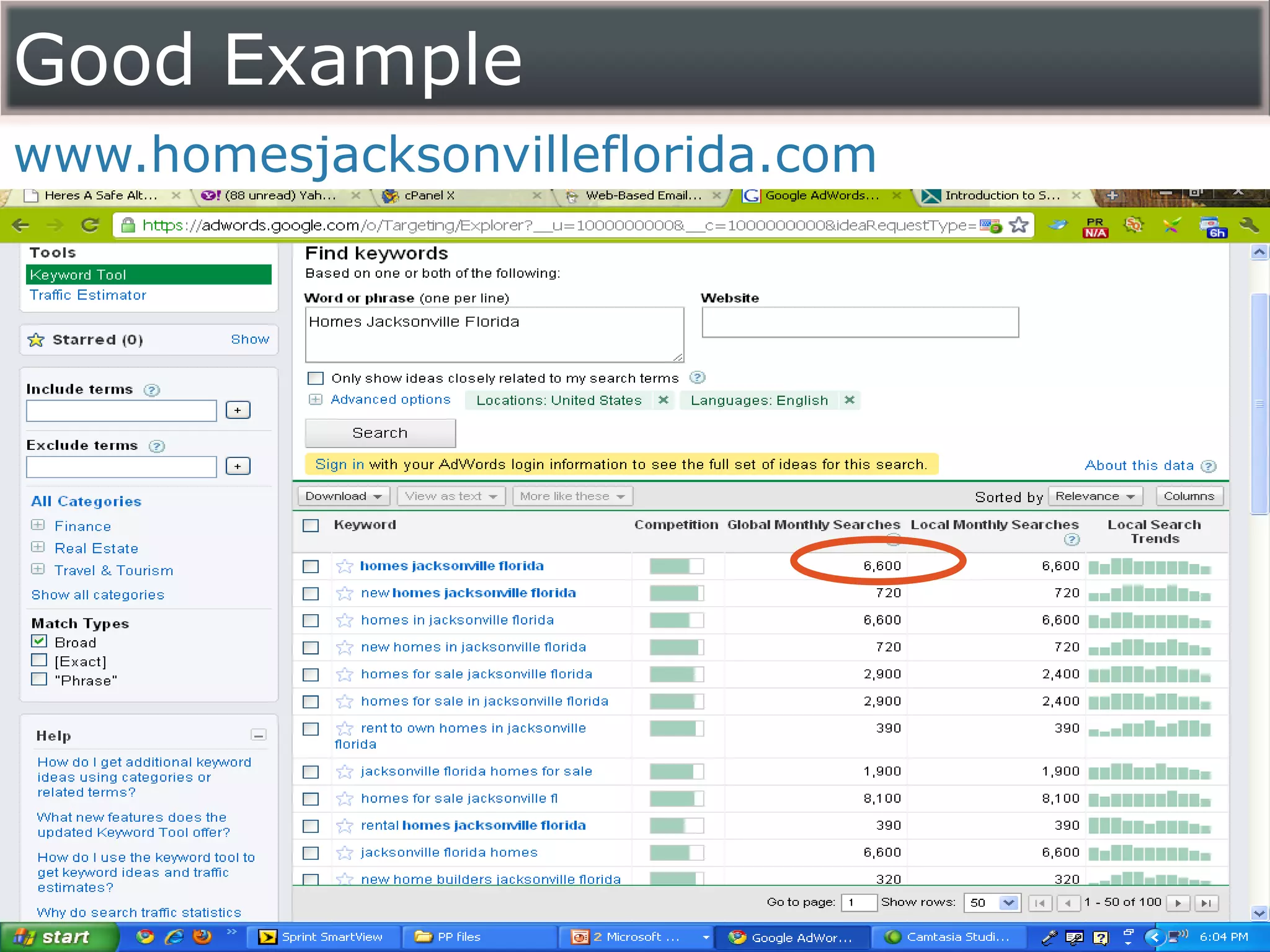Jump to last results page arrow
The width and height of the screenshot is (1270, 952).
(x=1206, y=903)
